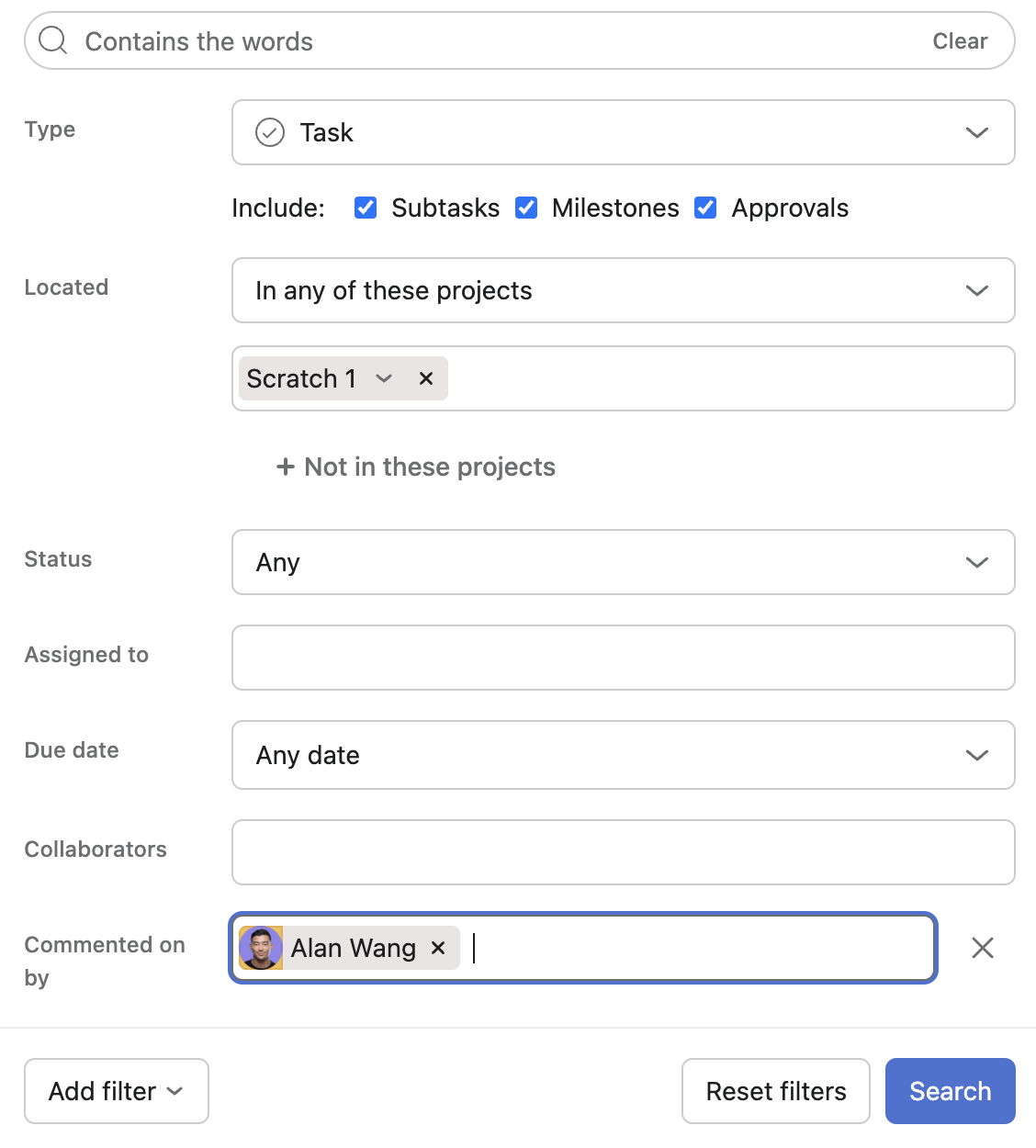This screenshot has height=1148, width=1036.
Task: Uncheck the Milestones checkbox
Action: (526, 208)
